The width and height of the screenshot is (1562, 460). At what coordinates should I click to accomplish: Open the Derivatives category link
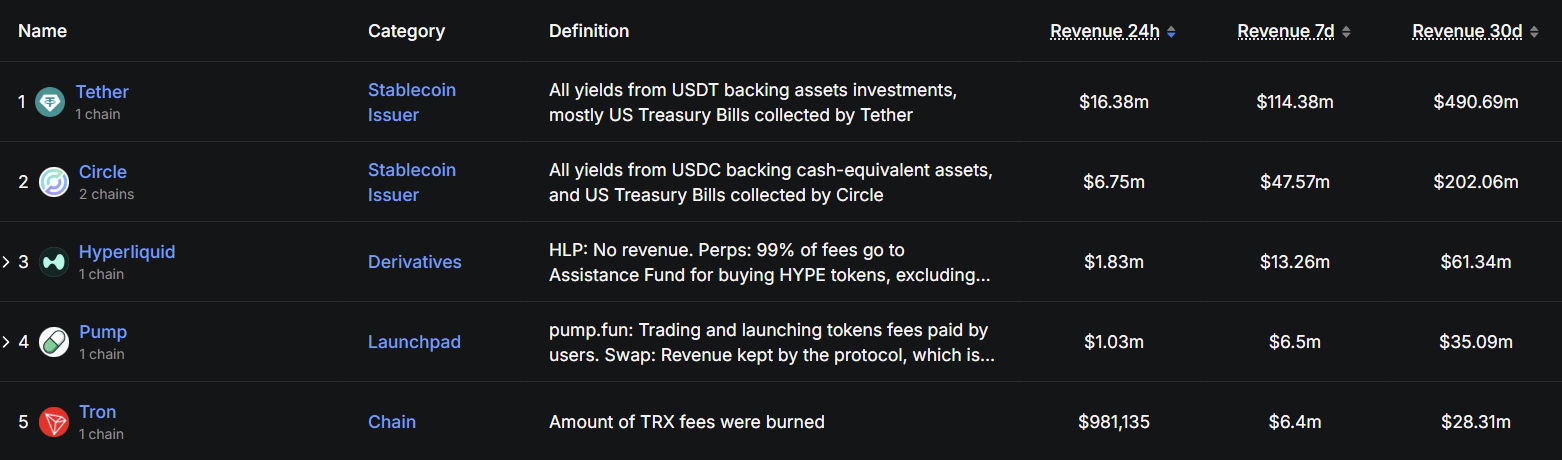(414, 262)
